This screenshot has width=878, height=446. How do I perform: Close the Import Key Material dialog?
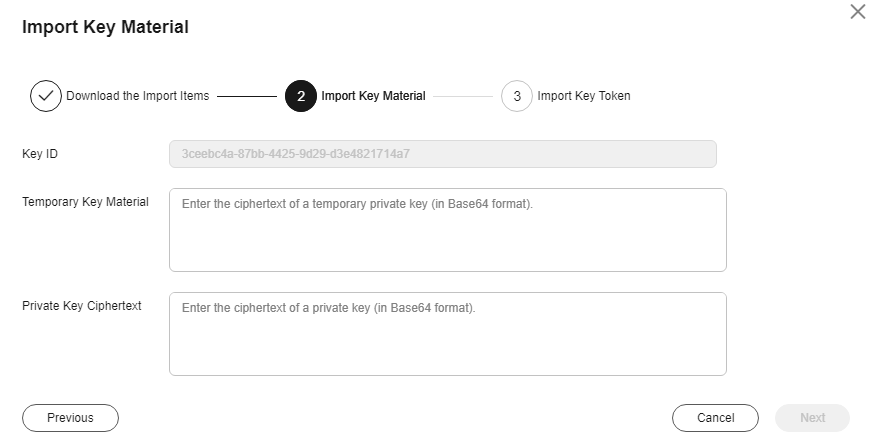click(857, 12)
